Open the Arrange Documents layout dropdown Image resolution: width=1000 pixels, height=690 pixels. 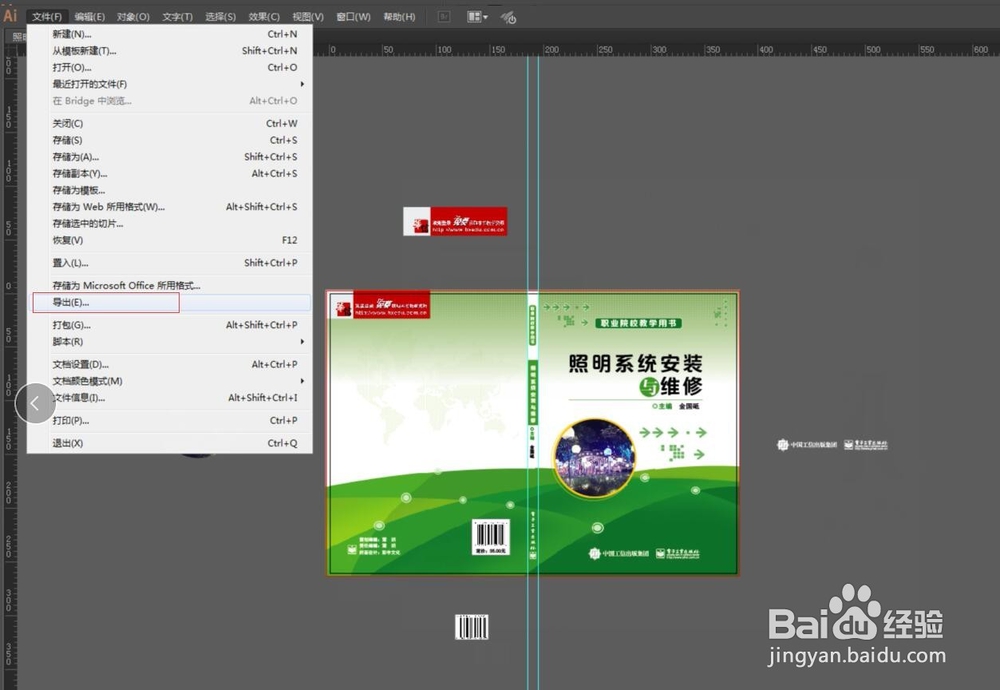pos(477,17)
